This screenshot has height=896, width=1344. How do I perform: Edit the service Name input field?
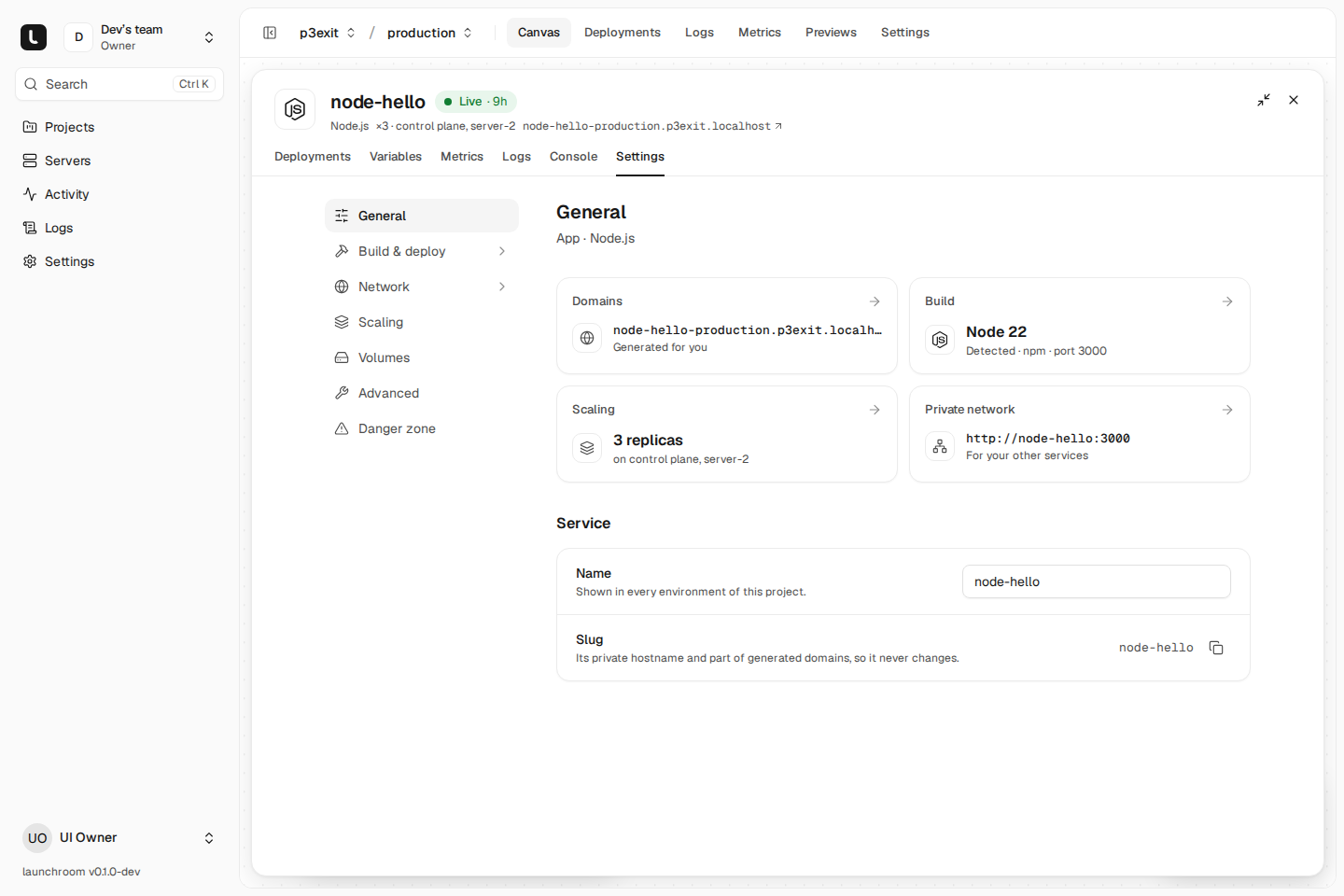pyautogui.click(x=1097, y=581)
